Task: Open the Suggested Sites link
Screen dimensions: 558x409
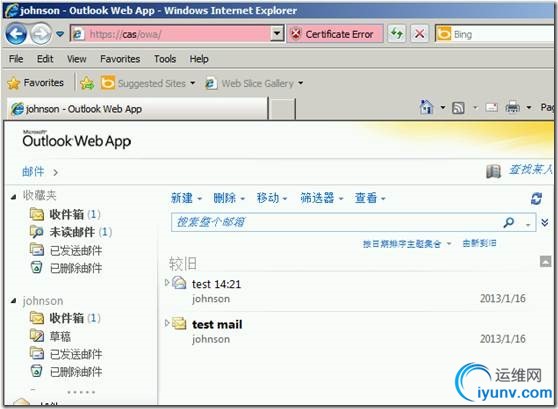Action: [148, 83]
